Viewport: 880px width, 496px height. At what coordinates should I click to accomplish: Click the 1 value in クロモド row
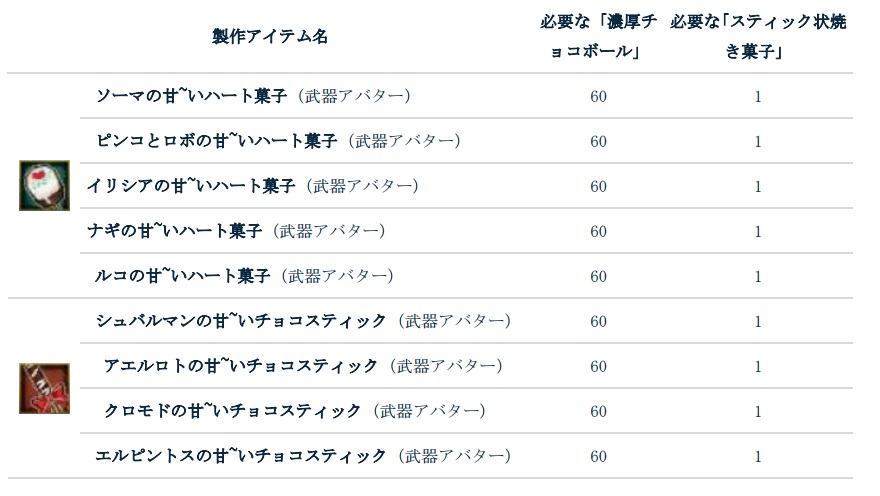point(758,412)
